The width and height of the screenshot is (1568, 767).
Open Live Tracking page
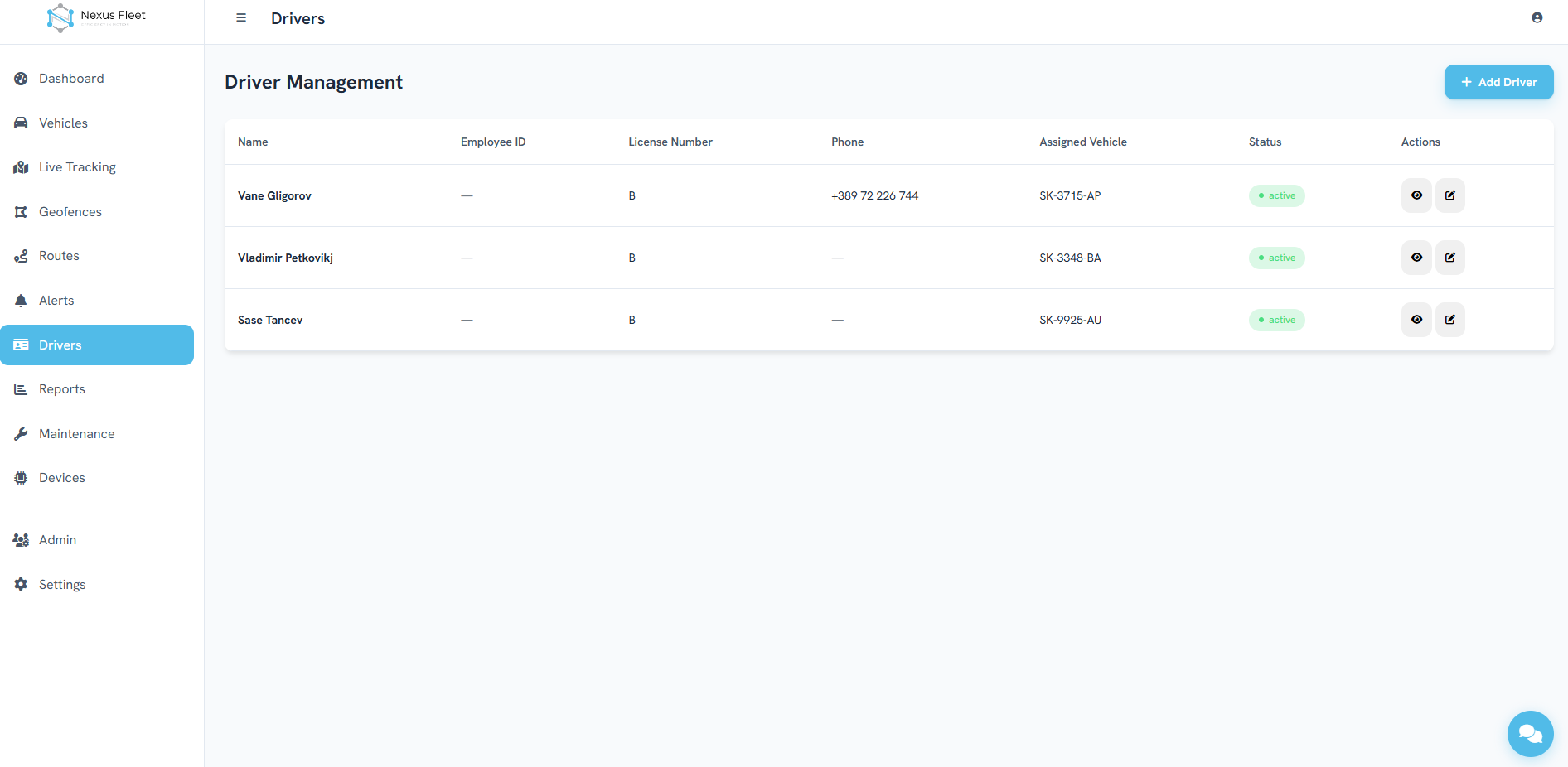coord(97,167)
